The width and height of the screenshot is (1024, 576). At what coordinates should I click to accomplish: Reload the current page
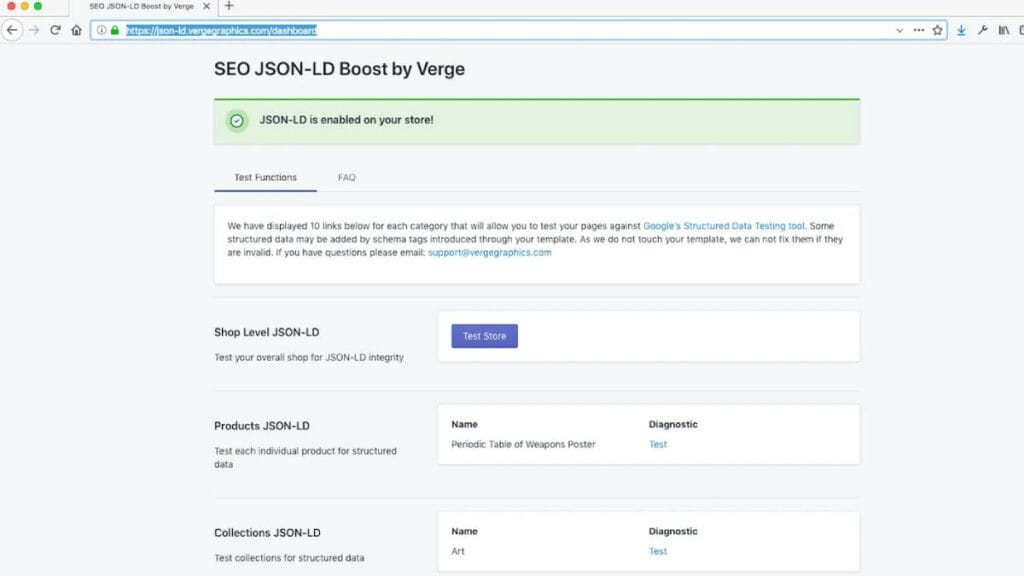(x=56, y=30)
